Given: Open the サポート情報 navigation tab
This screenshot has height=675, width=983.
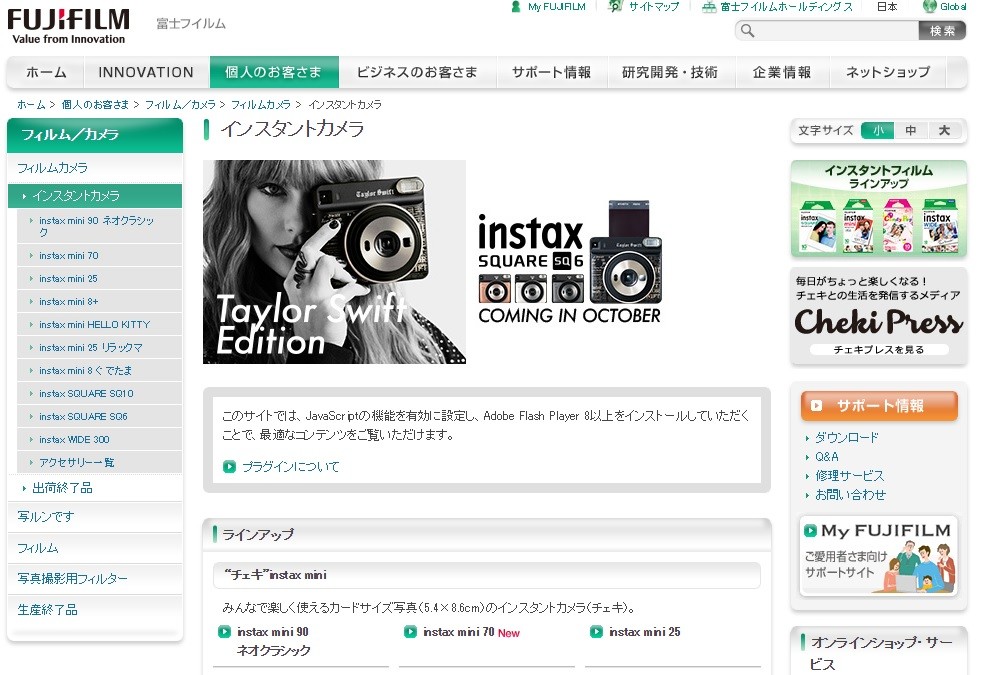Looking at the screenshot, I should pos(551,72).
